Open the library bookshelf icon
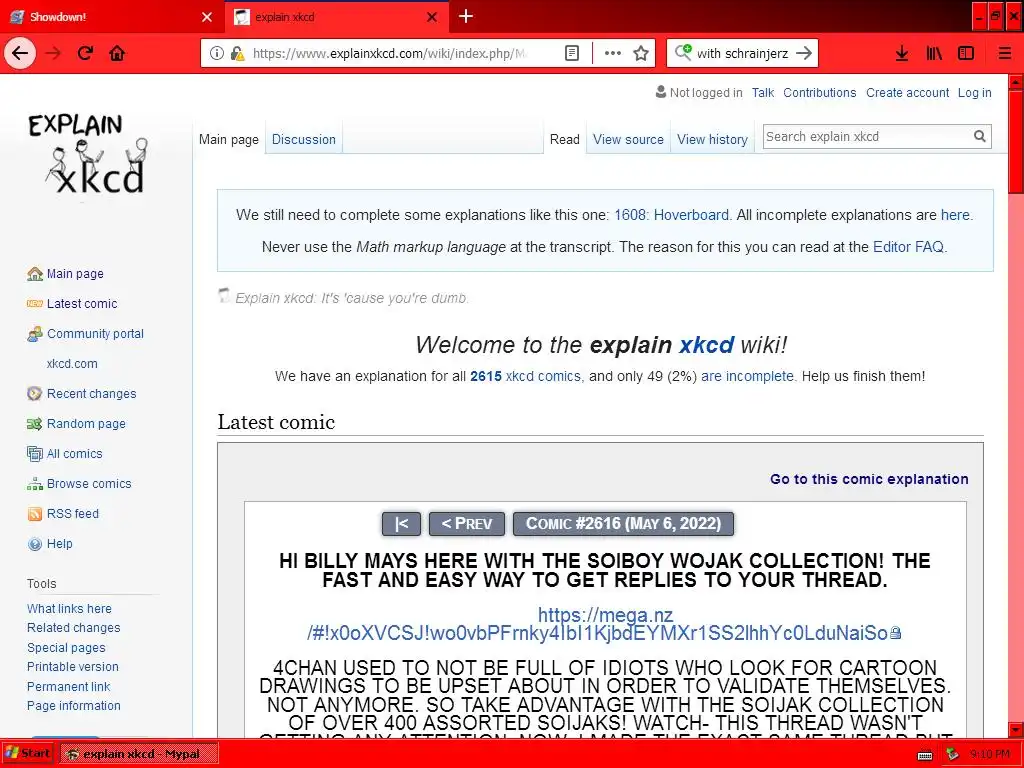Image resolution: width=1024 pixels, height=768 pixels. [934, 54]
